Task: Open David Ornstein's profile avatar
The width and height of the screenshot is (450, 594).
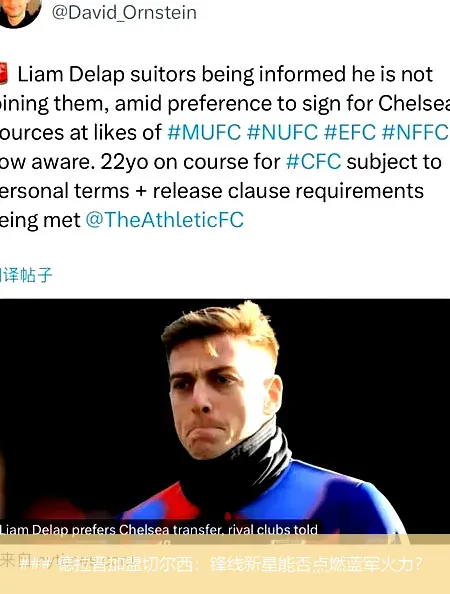Action: coord(19,11)
